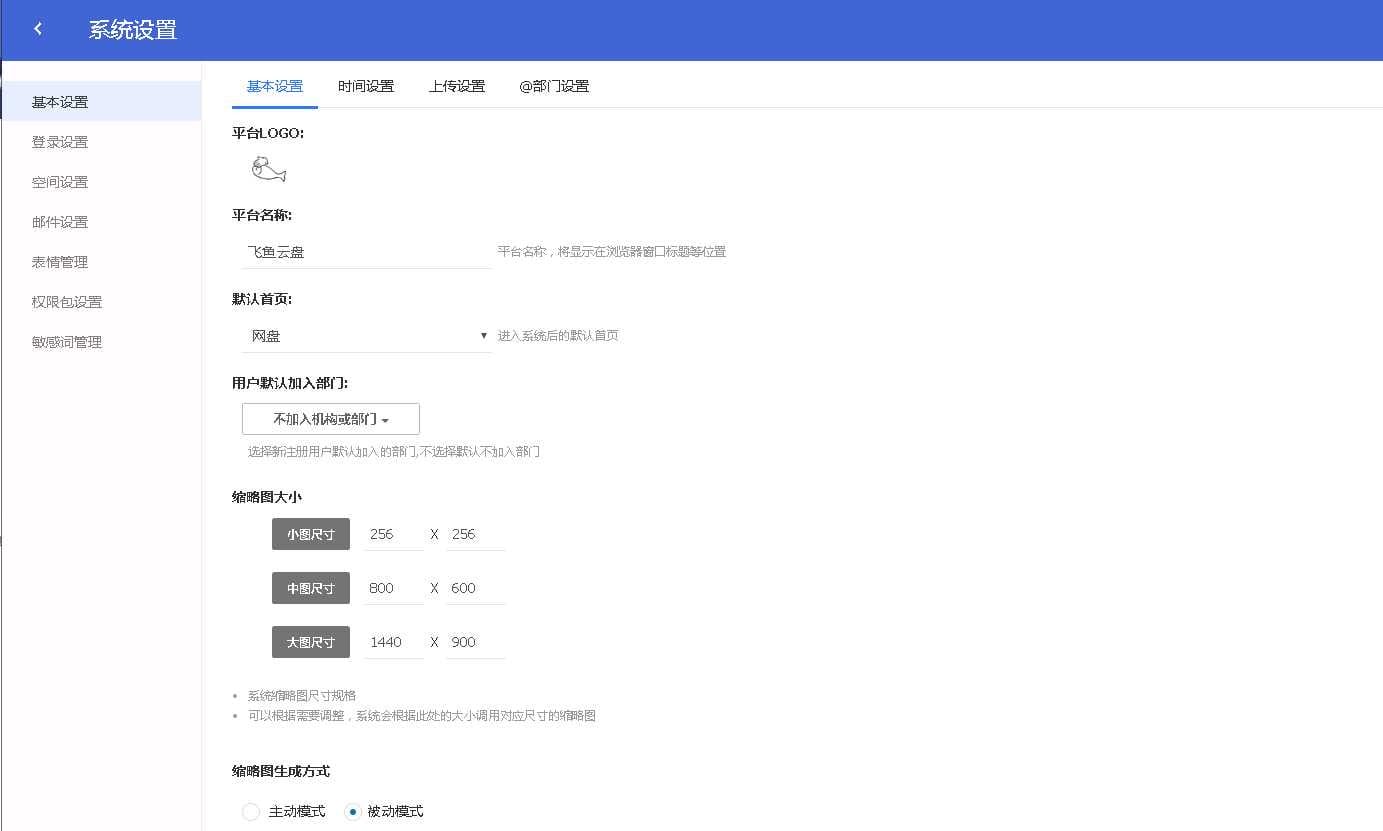Click the 小图尺寸 button

coord(310,533)
